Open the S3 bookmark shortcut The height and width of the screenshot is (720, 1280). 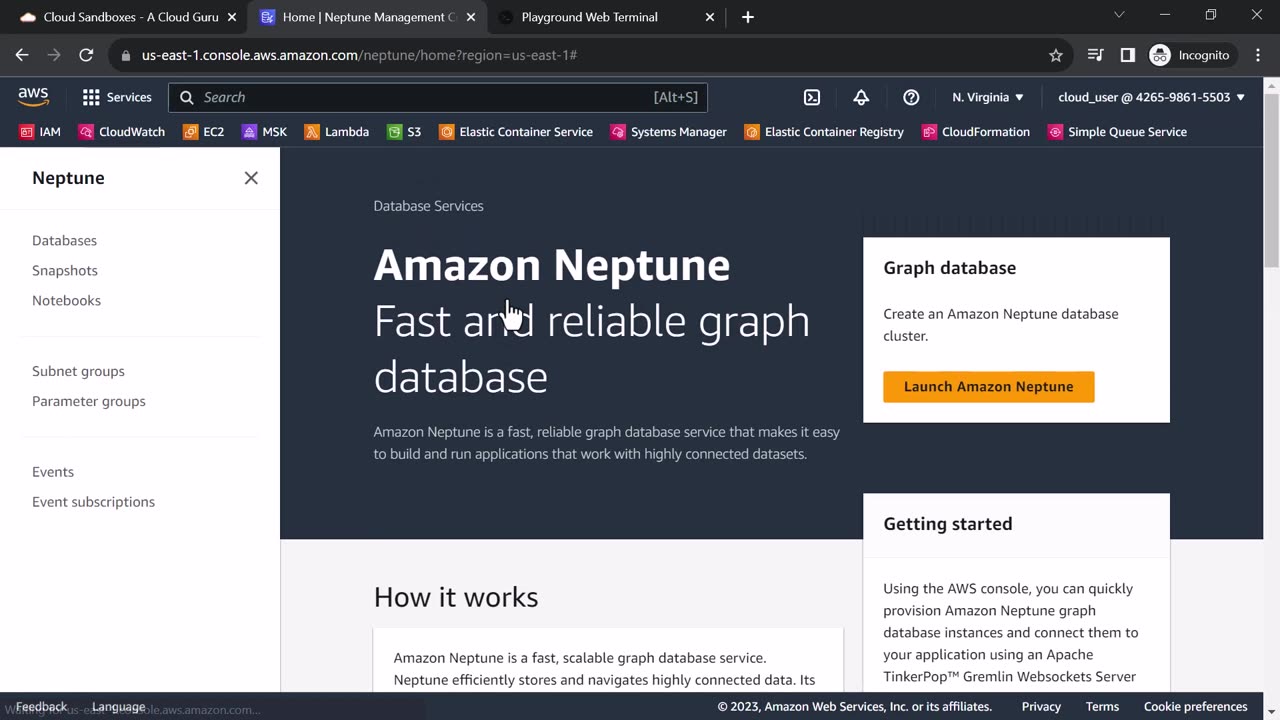click(404, 132)
